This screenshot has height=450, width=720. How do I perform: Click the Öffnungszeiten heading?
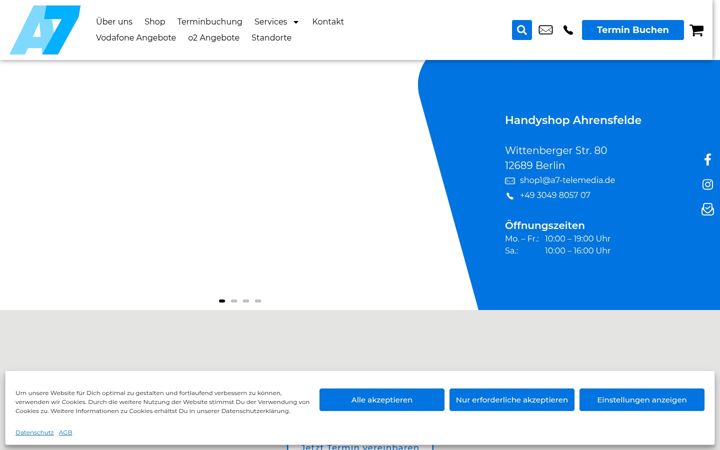click(x=545, y=225)
